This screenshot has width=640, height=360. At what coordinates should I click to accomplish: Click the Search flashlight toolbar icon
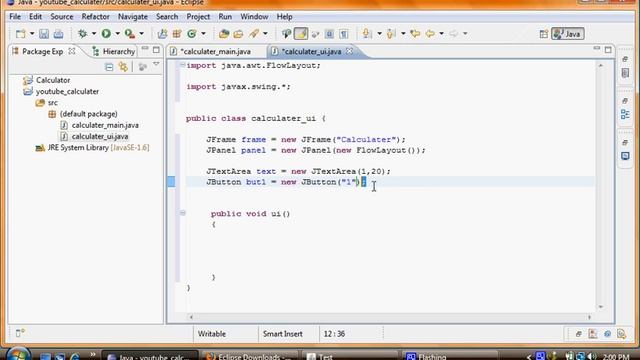pyautogui.click(x=254, y=34)
